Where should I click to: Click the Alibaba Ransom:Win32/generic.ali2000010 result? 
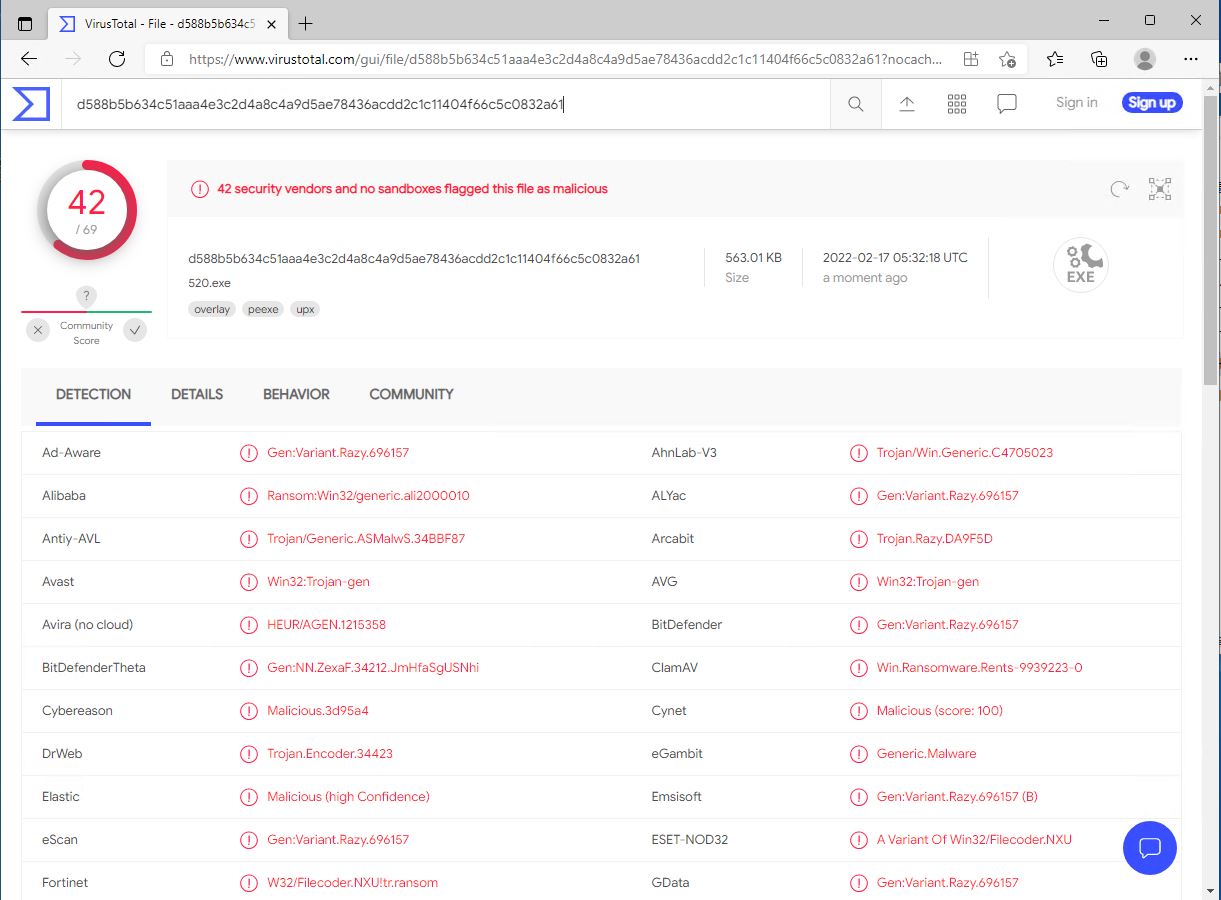click(368, 496)
